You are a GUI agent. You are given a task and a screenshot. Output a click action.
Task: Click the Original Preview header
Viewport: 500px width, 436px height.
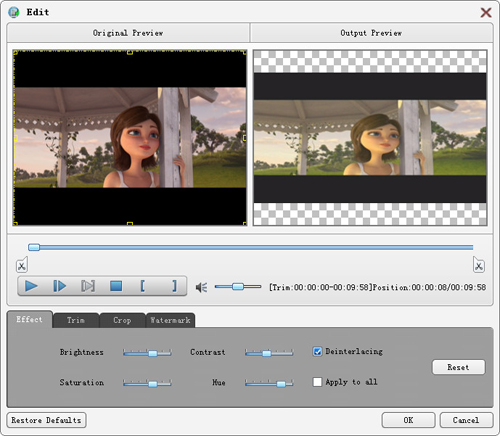coord(128,33)
